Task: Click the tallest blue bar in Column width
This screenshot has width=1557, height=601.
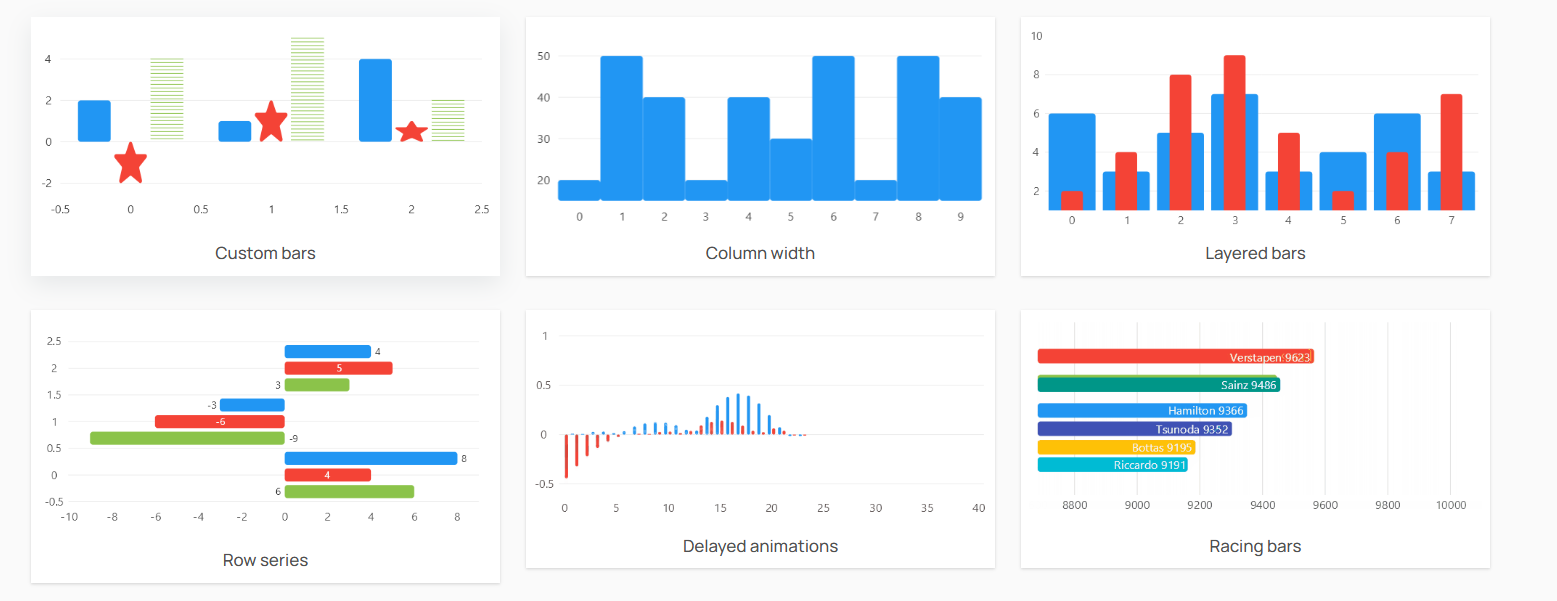Action: 622,120
